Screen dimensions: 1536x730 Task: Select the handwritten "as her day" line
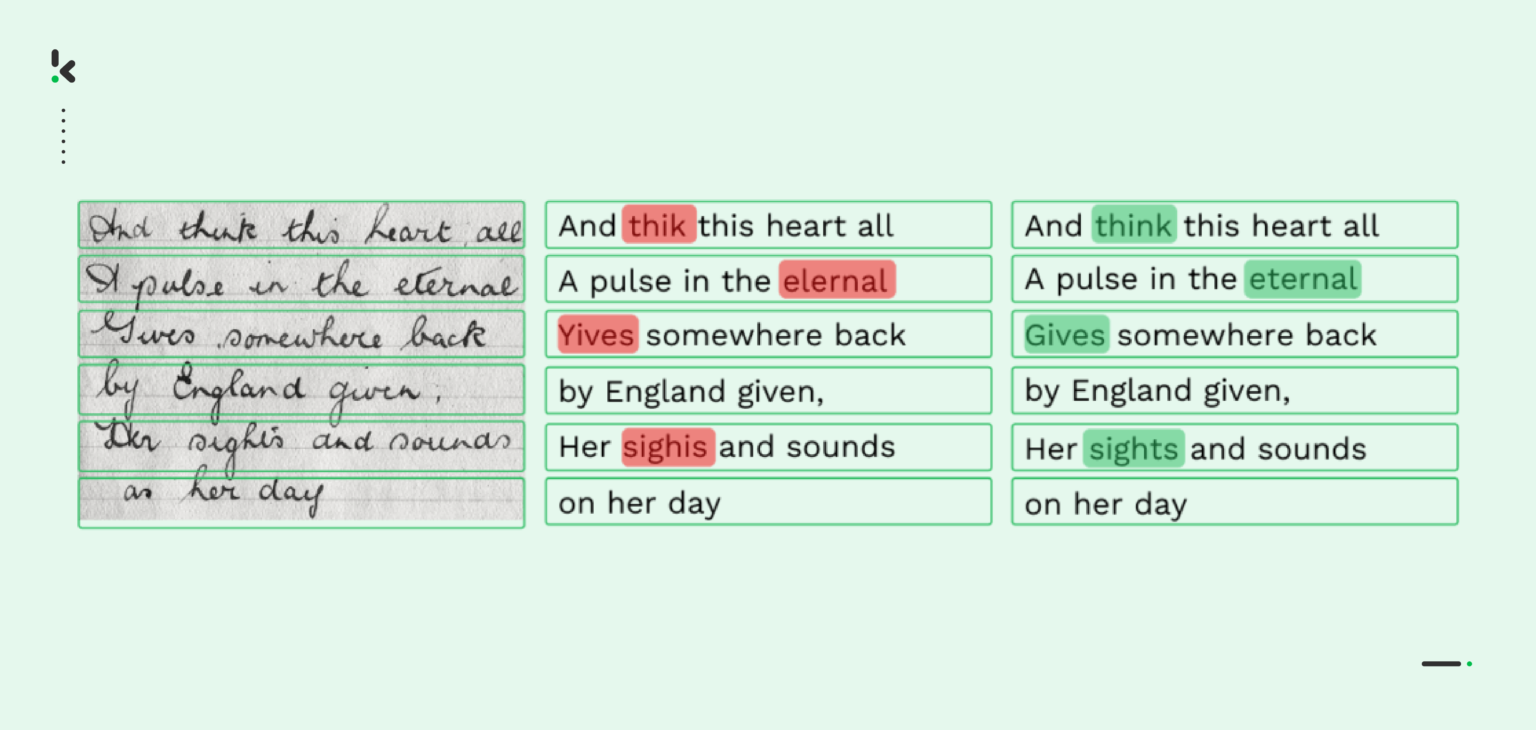[301, 500]
